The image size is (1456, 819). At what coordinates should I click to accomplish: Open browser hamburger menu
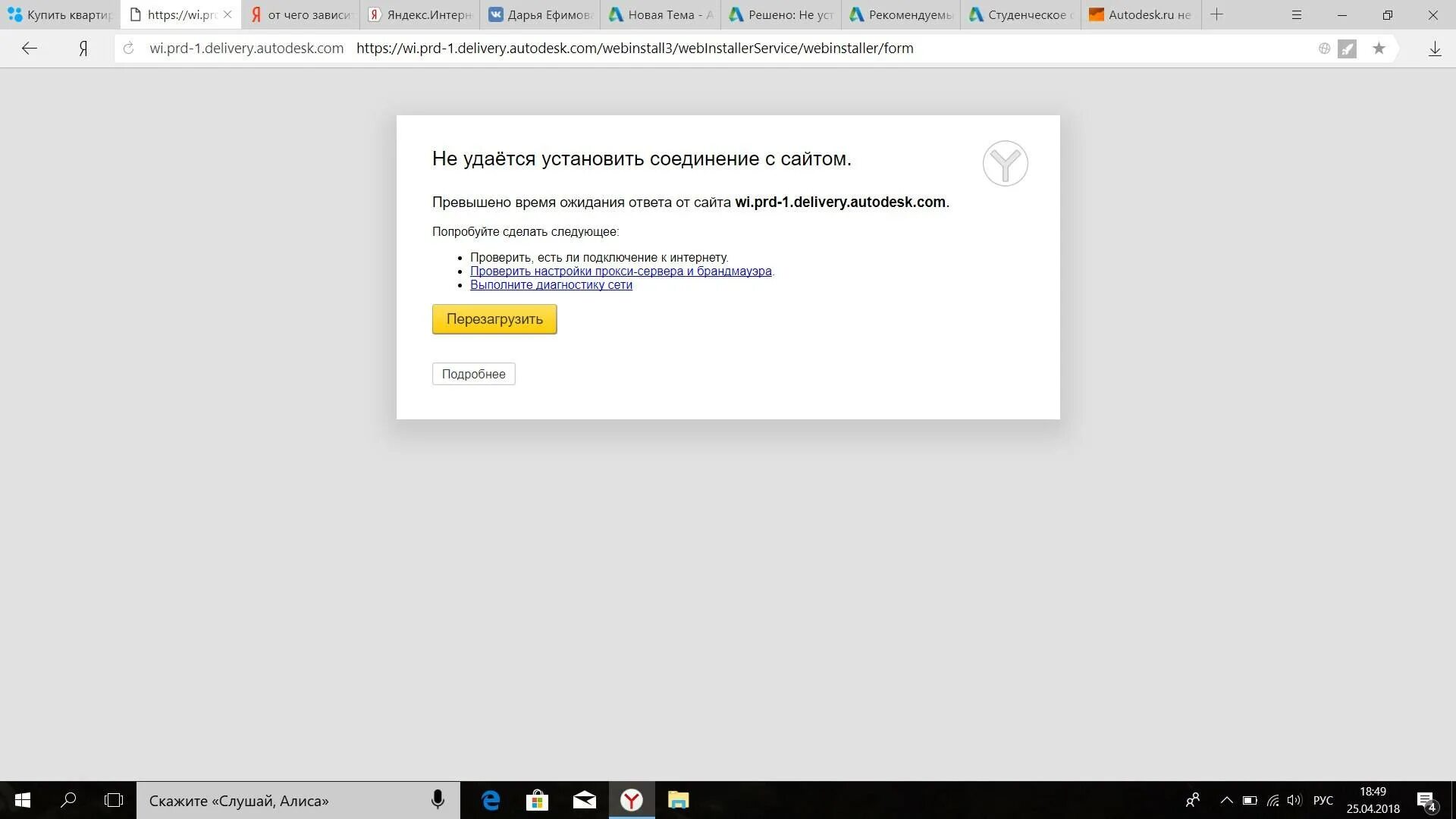coord(1297,14)
